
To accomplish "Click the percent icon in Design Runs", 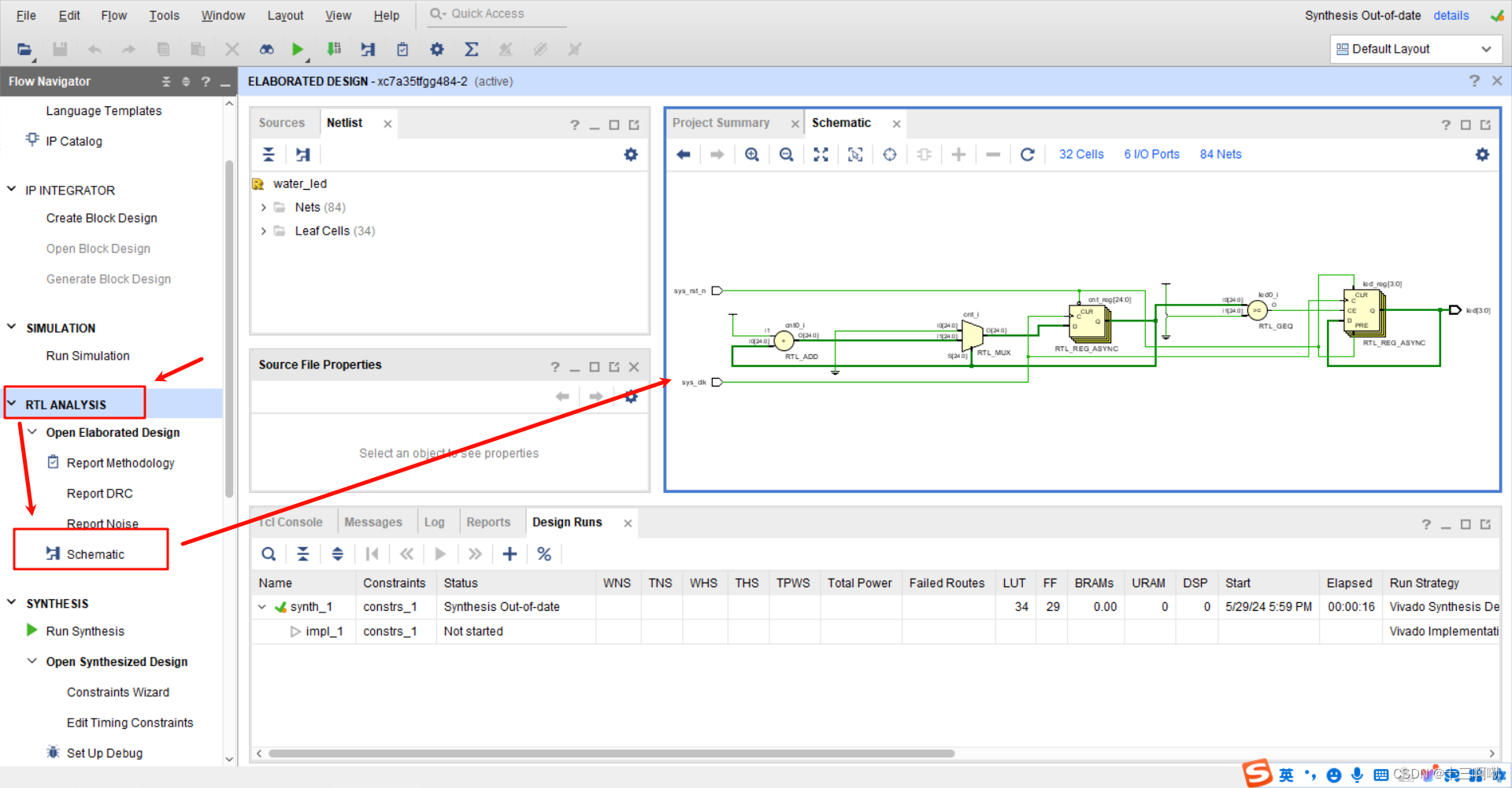I will coord(544,554).
